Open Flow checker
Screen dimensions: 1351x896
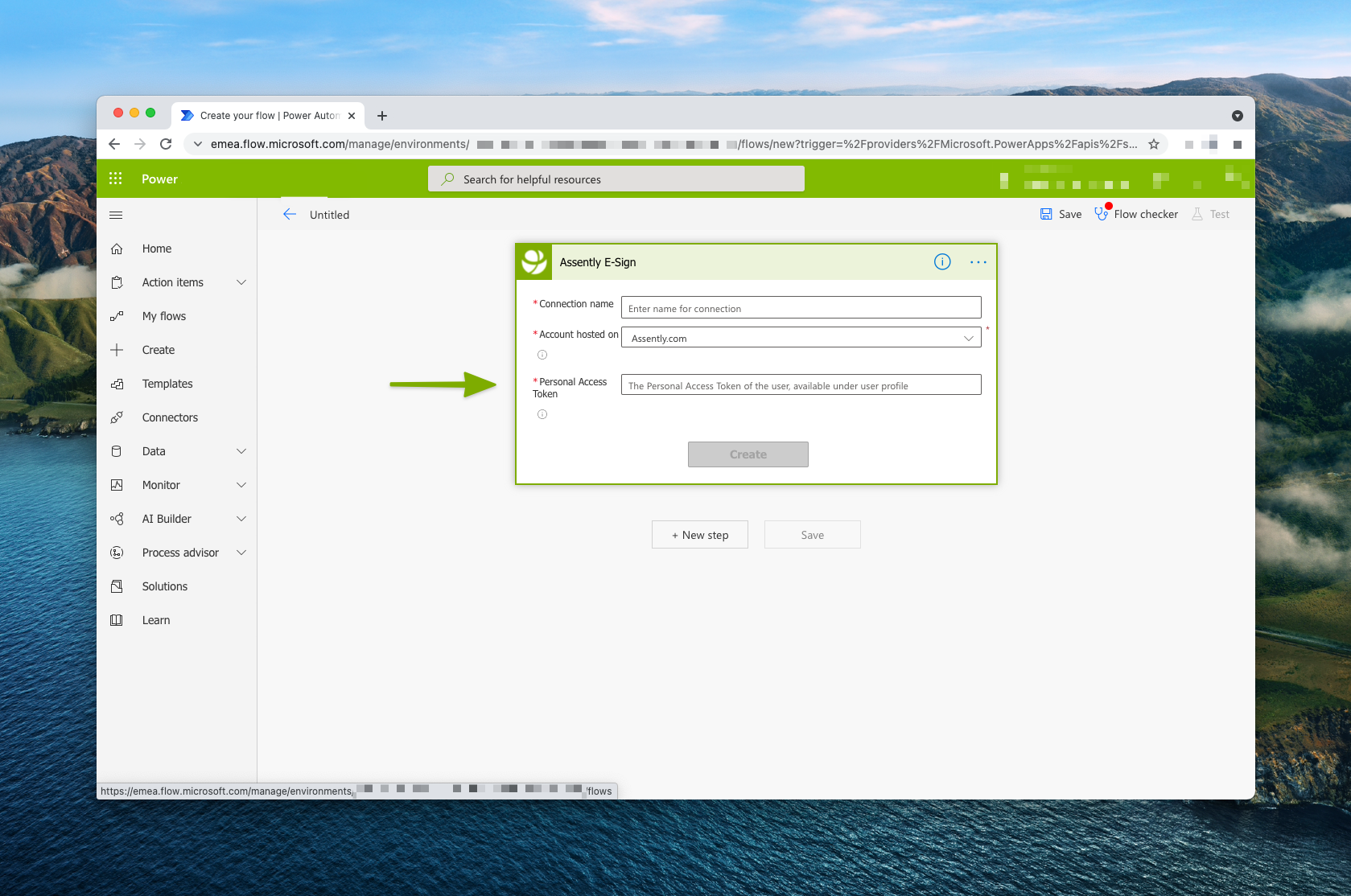pyautogui.click(x=1136, y=214)
